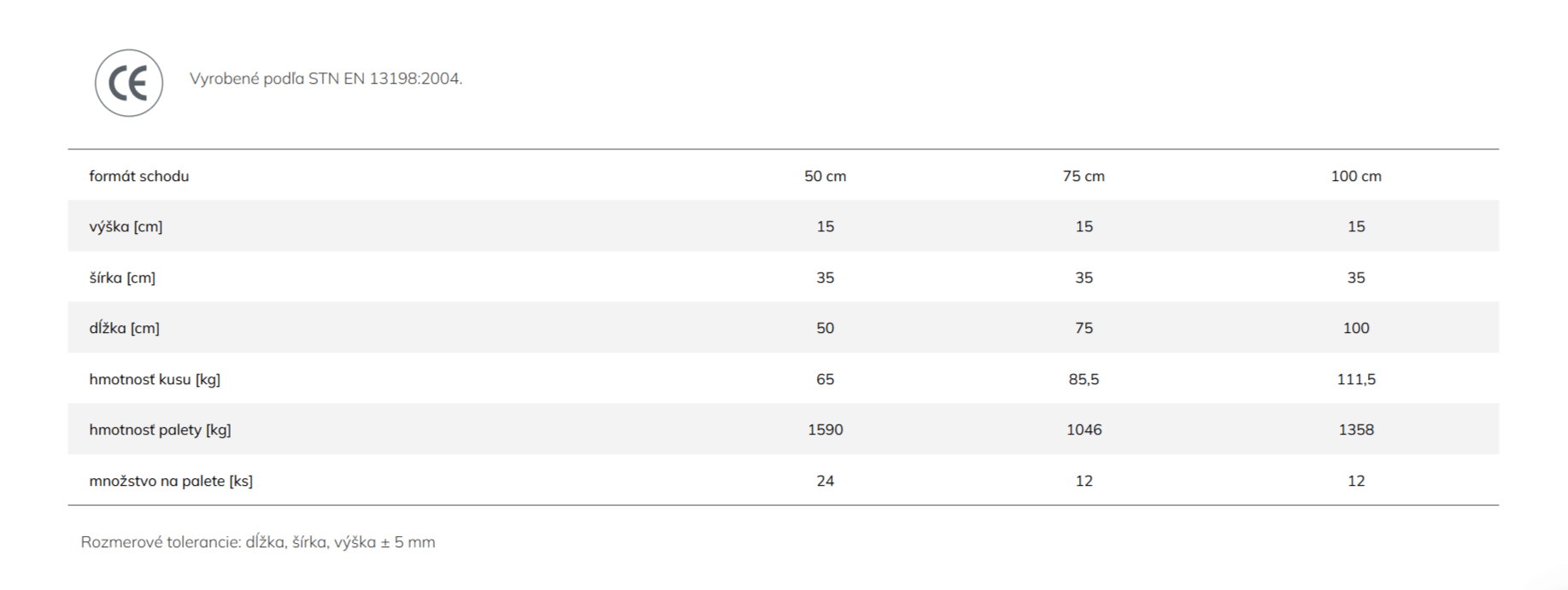Click the CE certification mark icon
Screen dimensions: 1568x590
(x=129, y=83)
